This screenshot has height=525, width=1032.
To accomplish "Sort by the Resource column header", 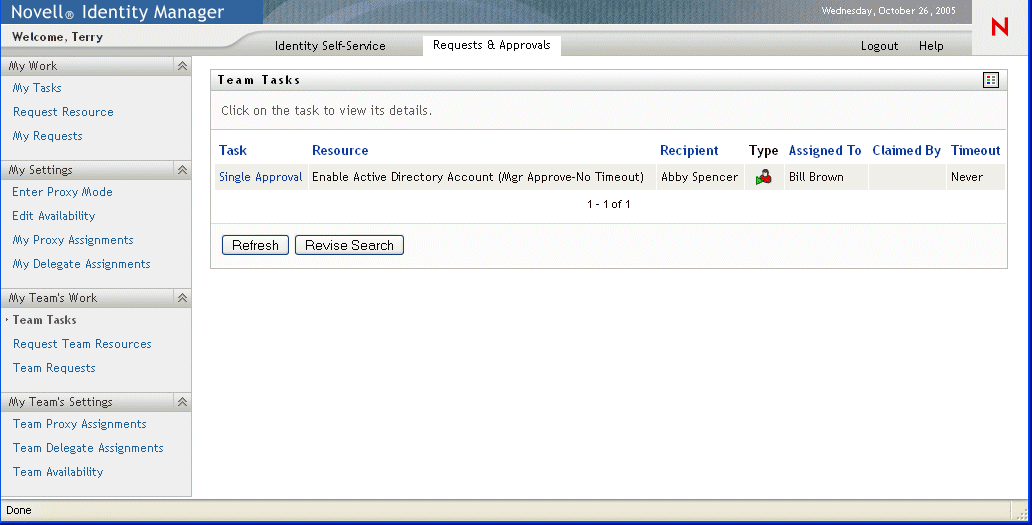I will pos(340,151).
